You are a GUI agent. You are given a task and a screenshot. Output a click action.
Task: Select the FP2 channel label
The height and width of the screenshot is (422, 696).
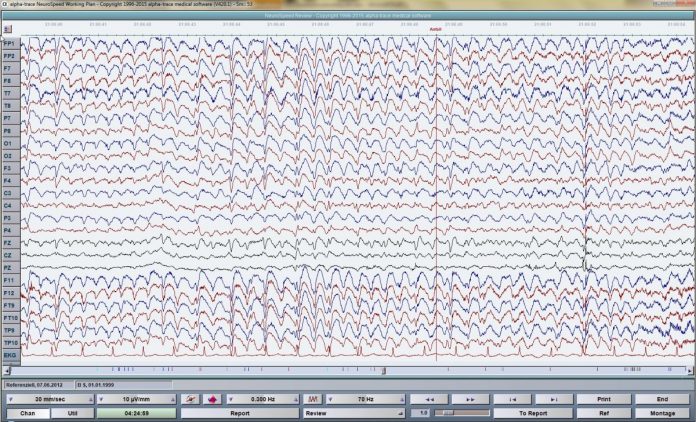pos(11,56)
